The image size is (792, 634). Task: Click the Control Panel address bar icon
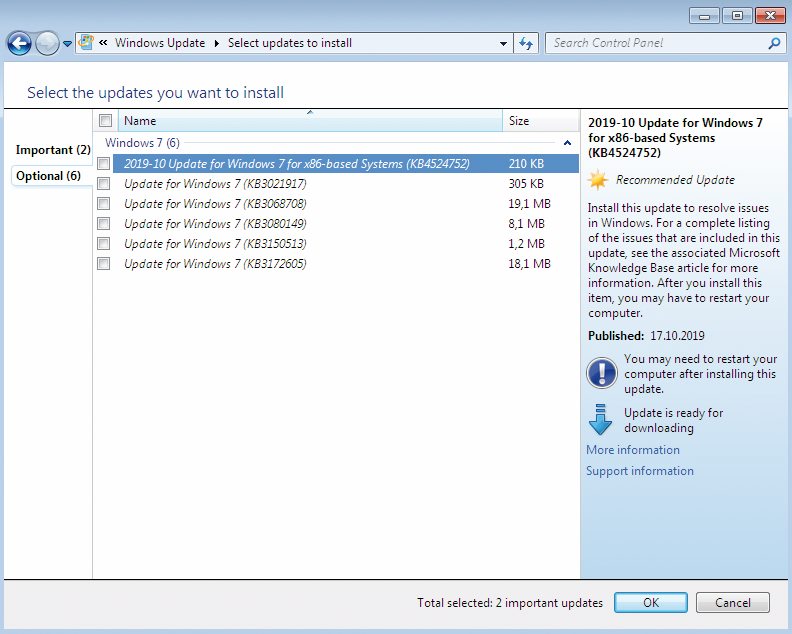[87, 43]
